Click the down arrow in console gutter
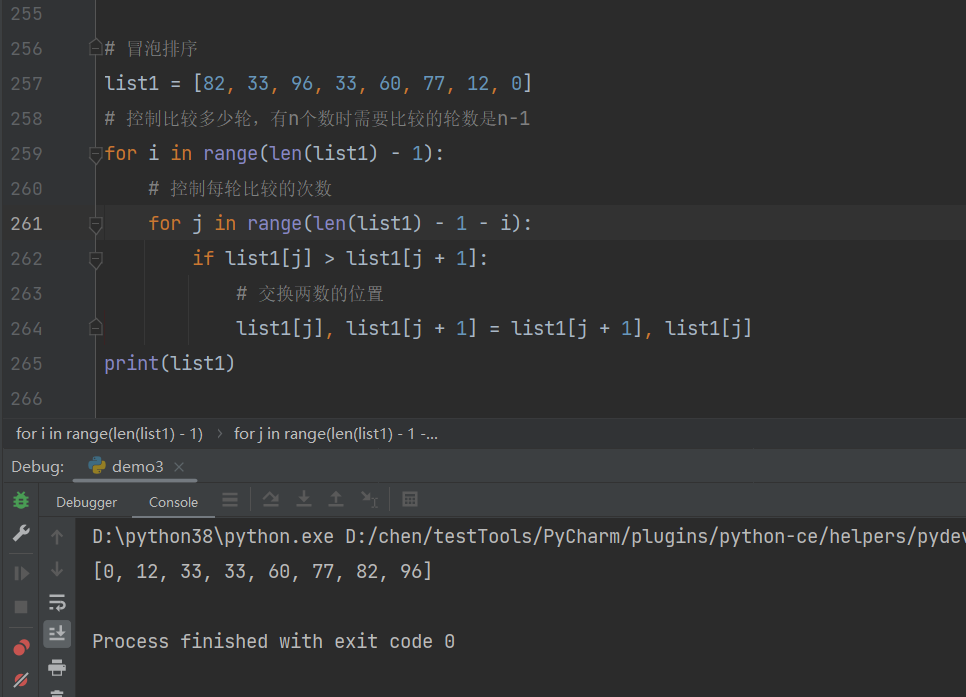The image size is (966, 697). pyautogui.click(x=57, y=569)
